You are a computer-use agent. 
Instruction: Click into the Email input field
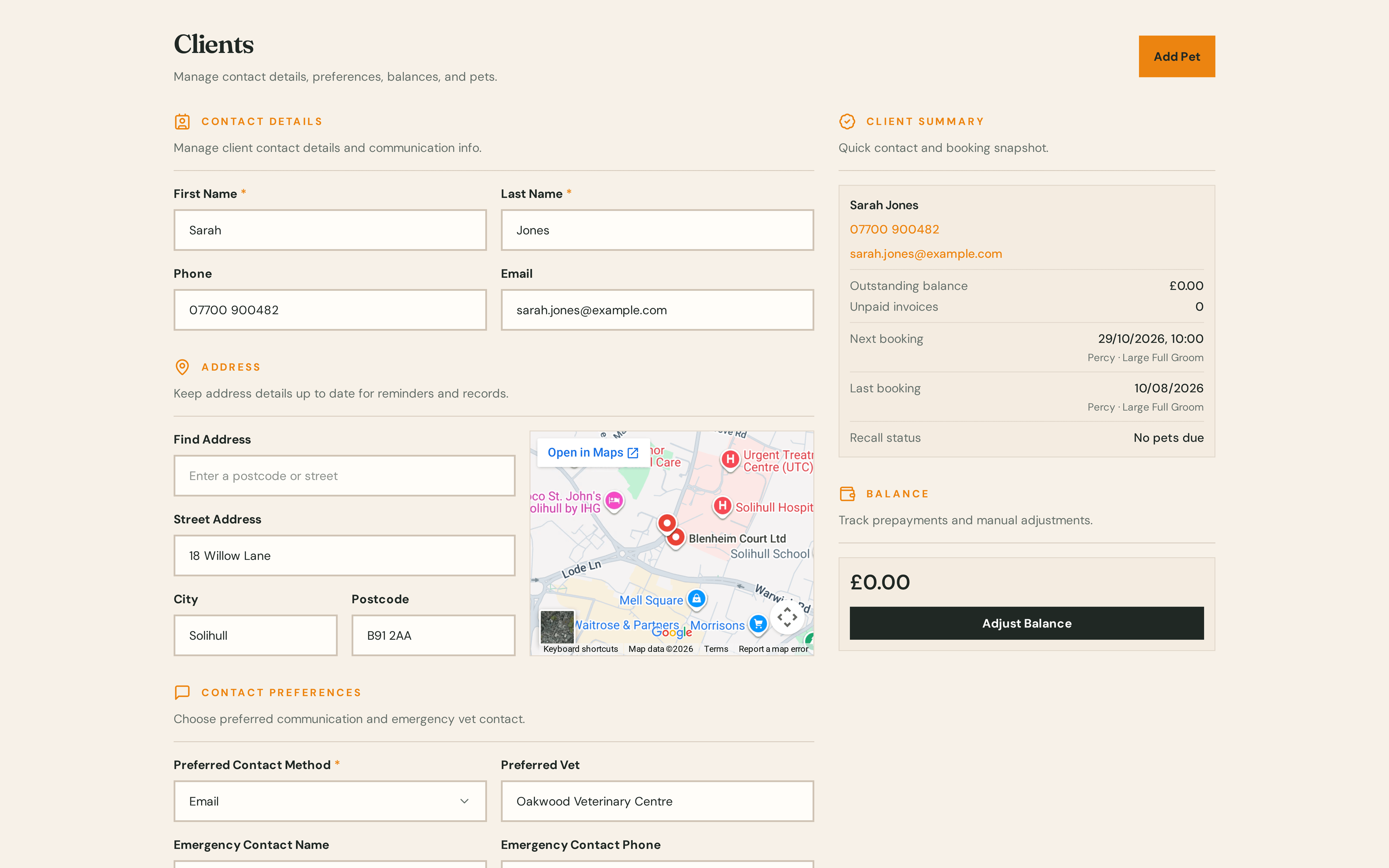pos(657,310)
